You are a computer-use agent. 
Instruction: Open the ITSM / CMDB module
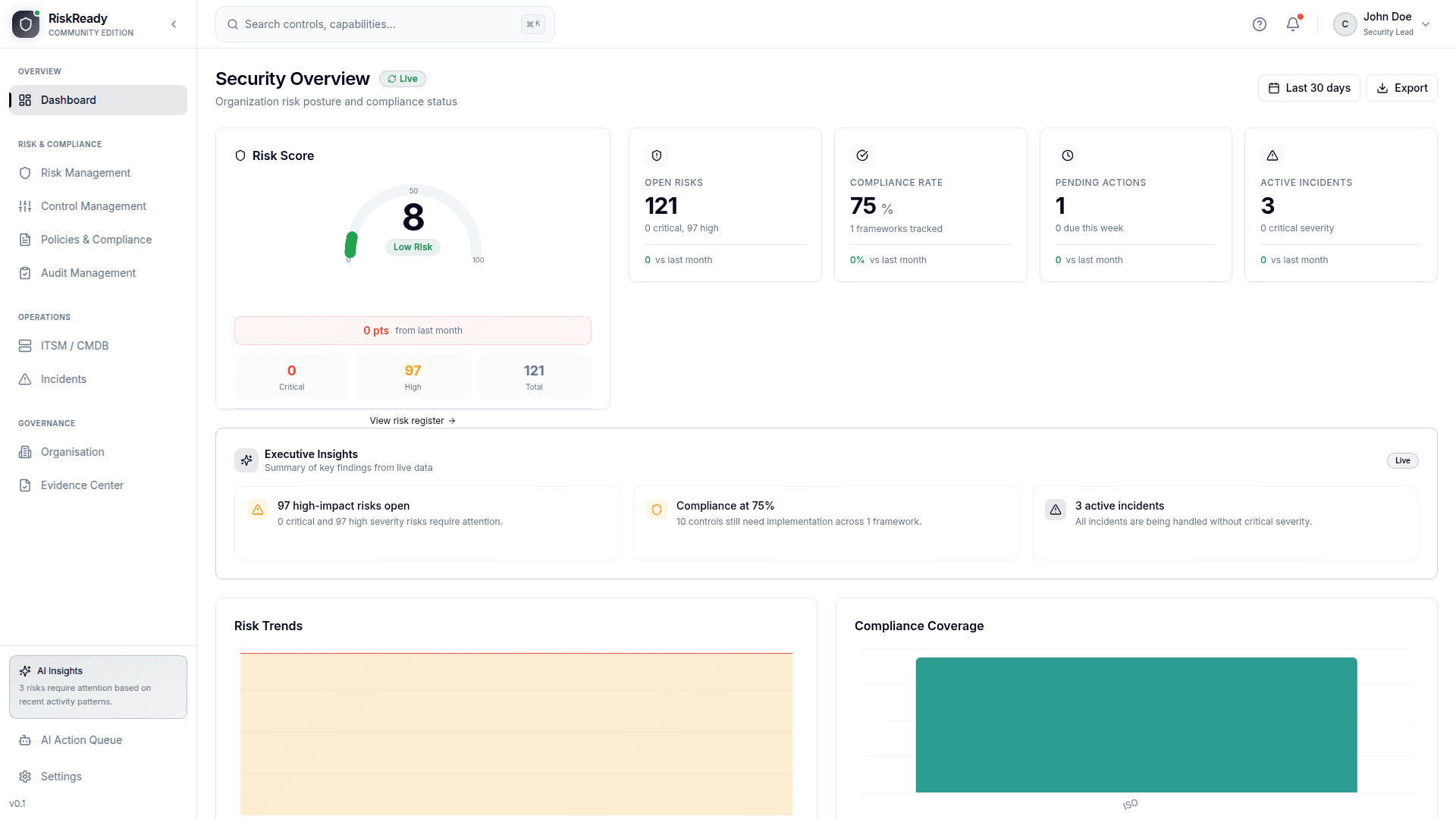pos(74,345)
